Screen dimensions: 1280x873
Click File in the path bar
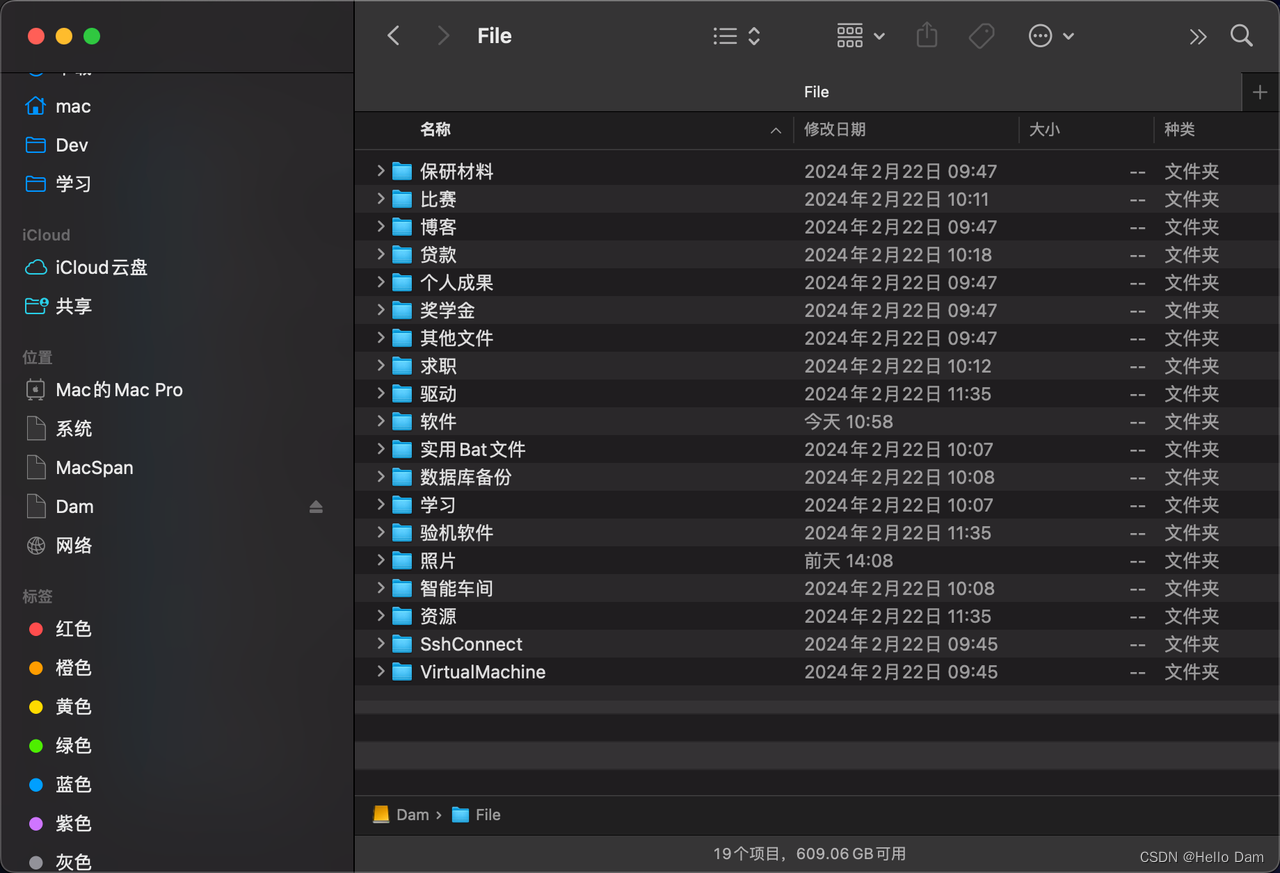point(477,815)
